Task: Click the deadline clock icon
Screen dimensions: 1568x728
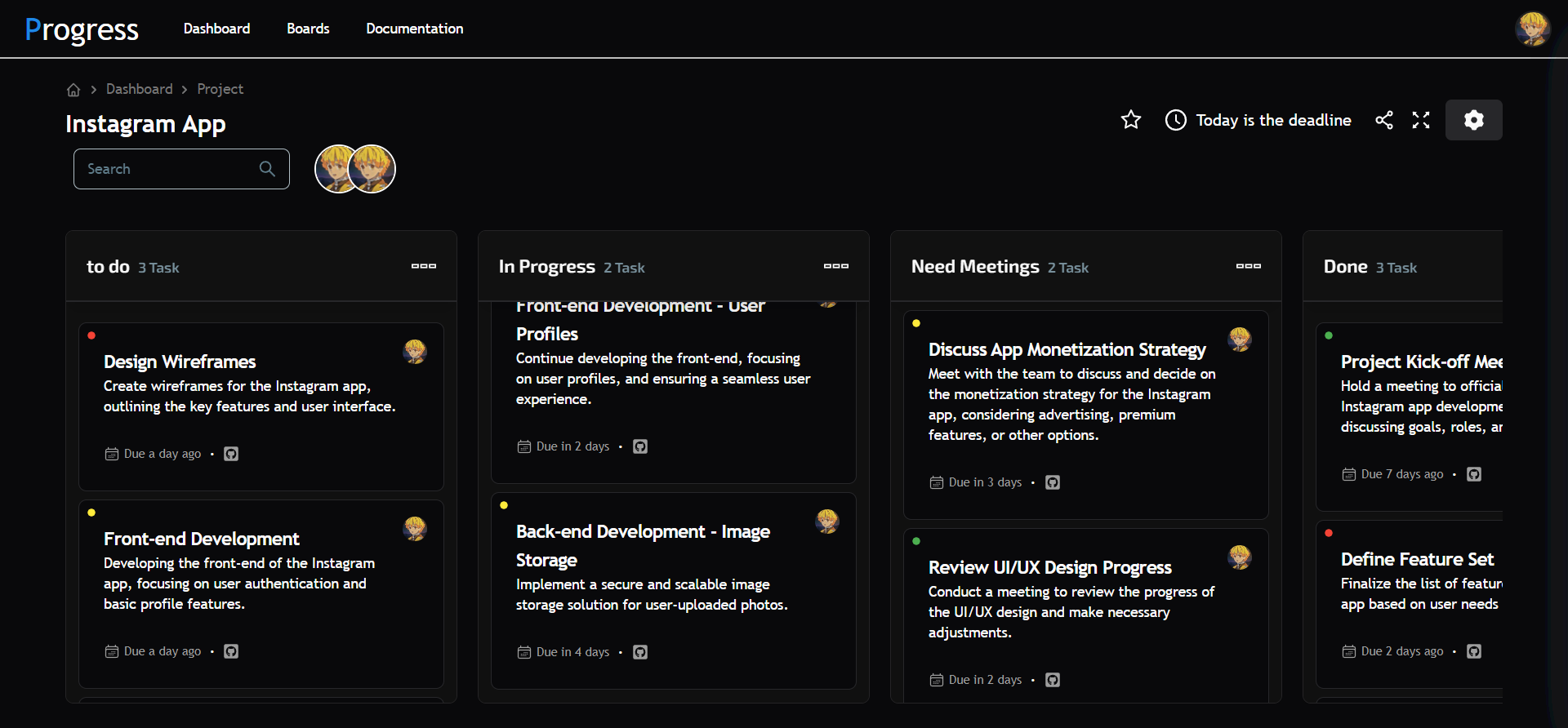Action: coord(1175,120)
